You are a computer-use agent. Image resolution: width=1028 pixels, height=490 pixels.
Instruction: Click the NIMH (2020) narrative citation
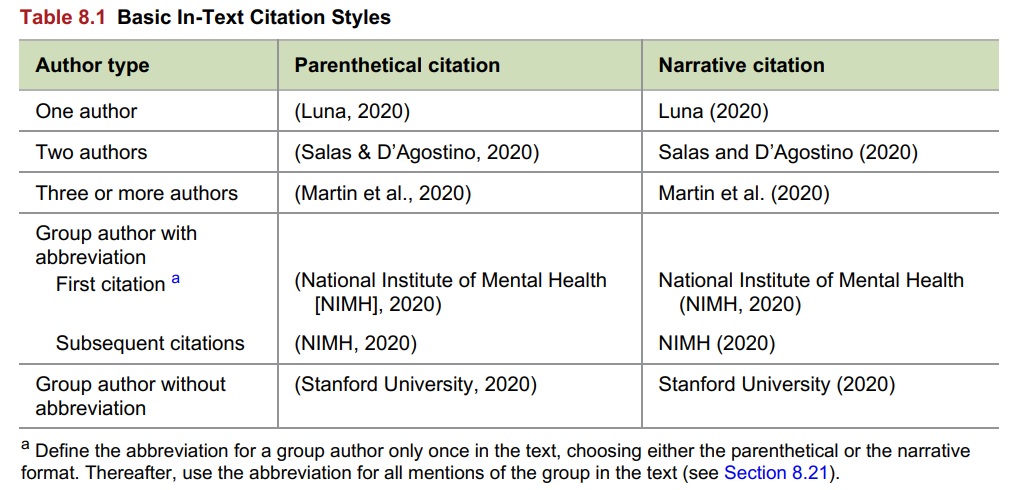[717, 343]
